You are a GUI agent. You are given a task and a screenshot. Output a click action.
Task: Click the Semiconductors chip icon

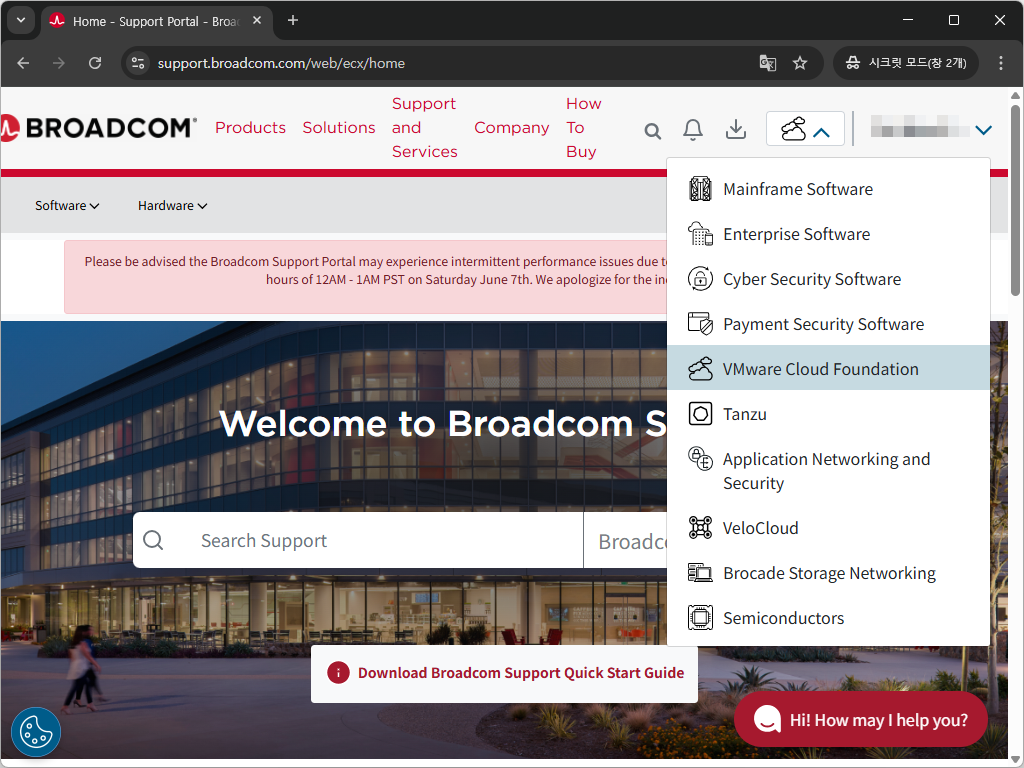click(700, 618)
